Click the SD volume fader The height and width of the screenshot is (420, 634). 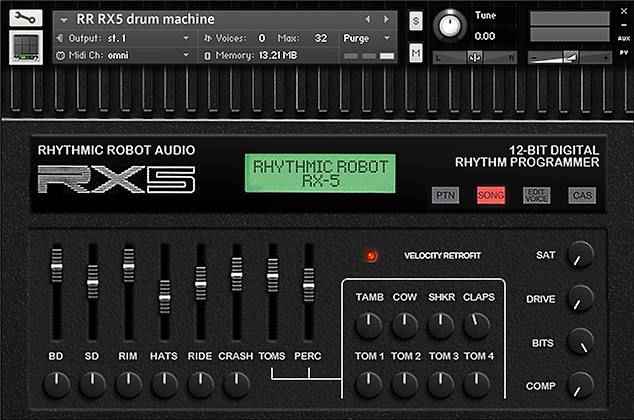tap(93, 282)
